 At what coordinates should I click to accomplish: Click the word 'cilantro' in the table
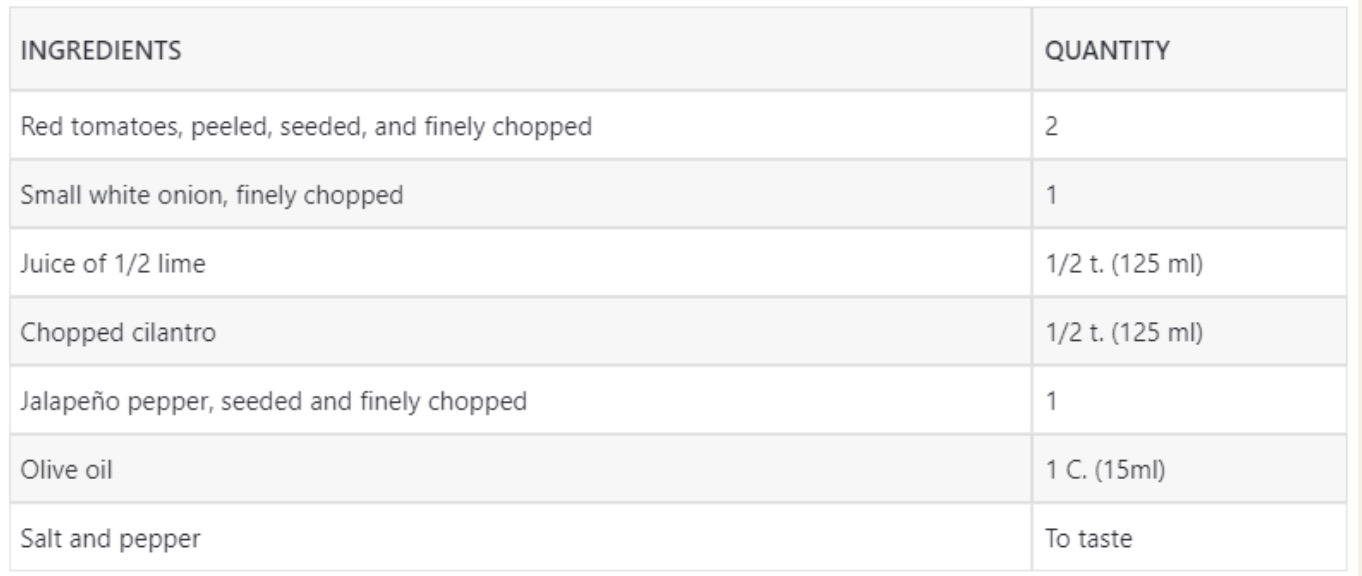point(151,332)
